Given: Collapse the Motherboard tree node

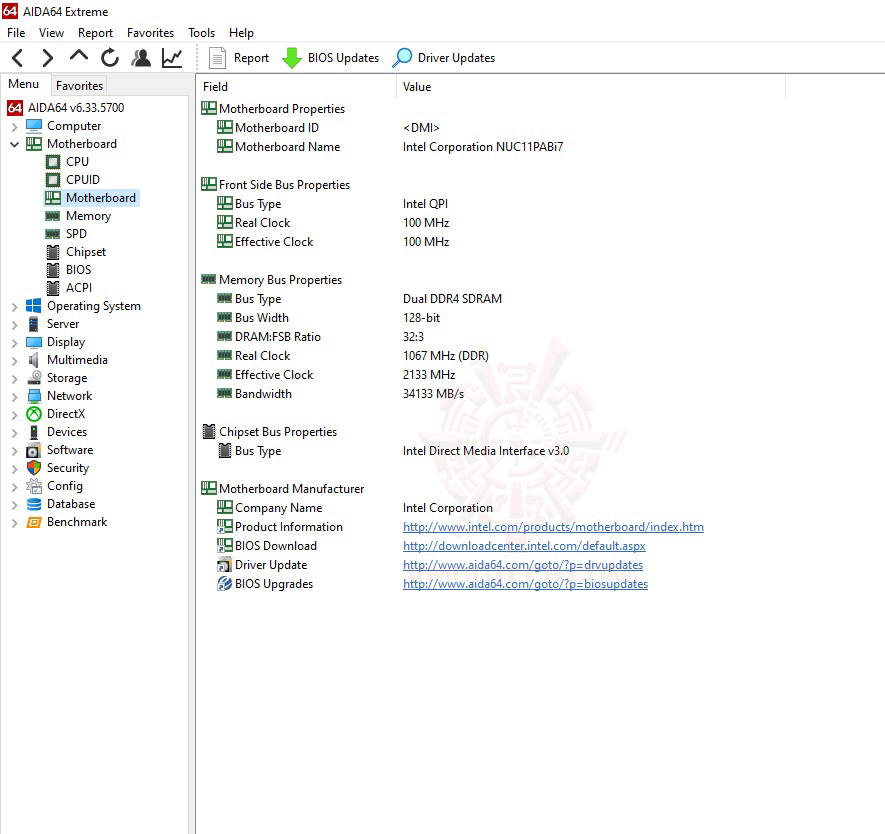Looking at the screenshot, I should pyautogui.click(x=15, y=144).
